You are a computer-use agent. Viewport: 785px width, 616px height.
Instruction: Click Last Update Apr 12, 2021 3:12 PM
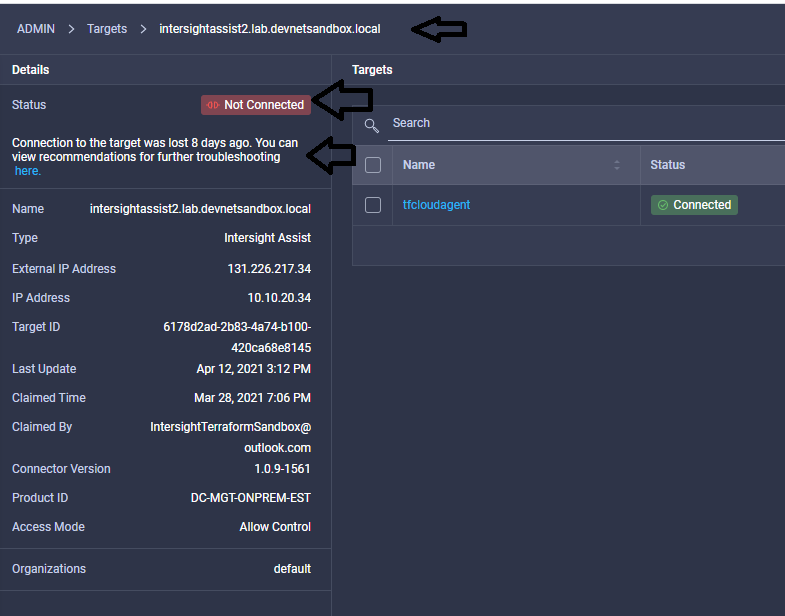tap(253, 369)
